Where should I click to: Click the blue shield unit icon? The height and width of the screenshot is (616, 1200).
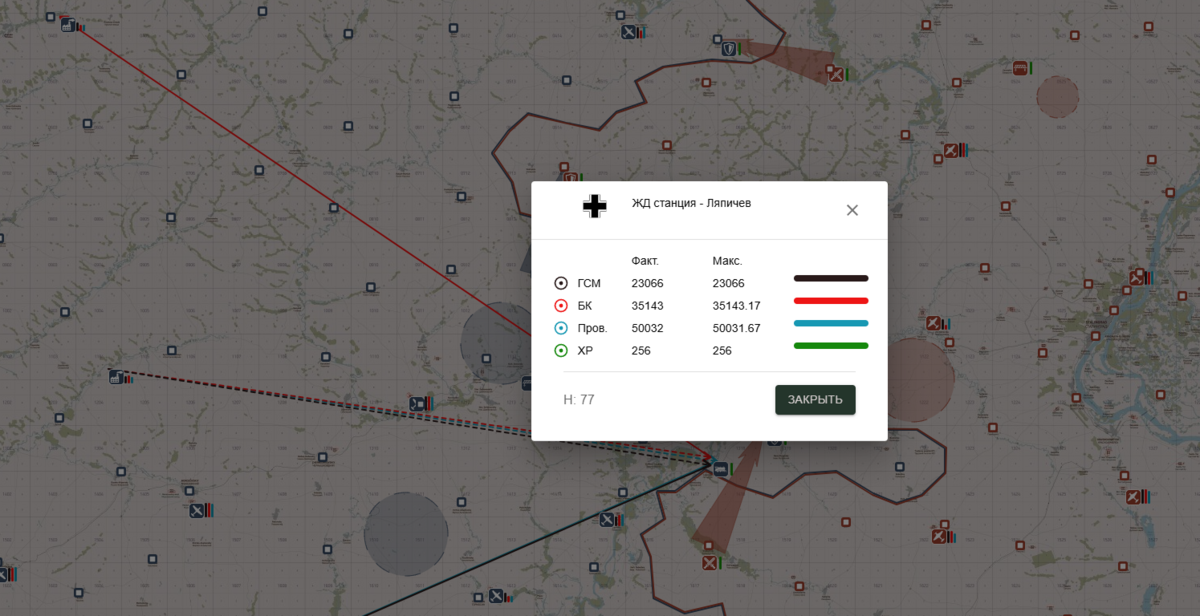pyautogui.click(x=729, y=48)
